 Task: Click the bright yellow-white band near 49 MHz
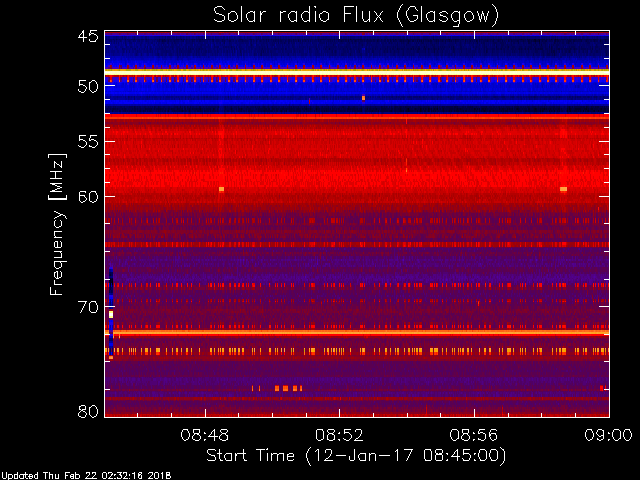[357, 72]
